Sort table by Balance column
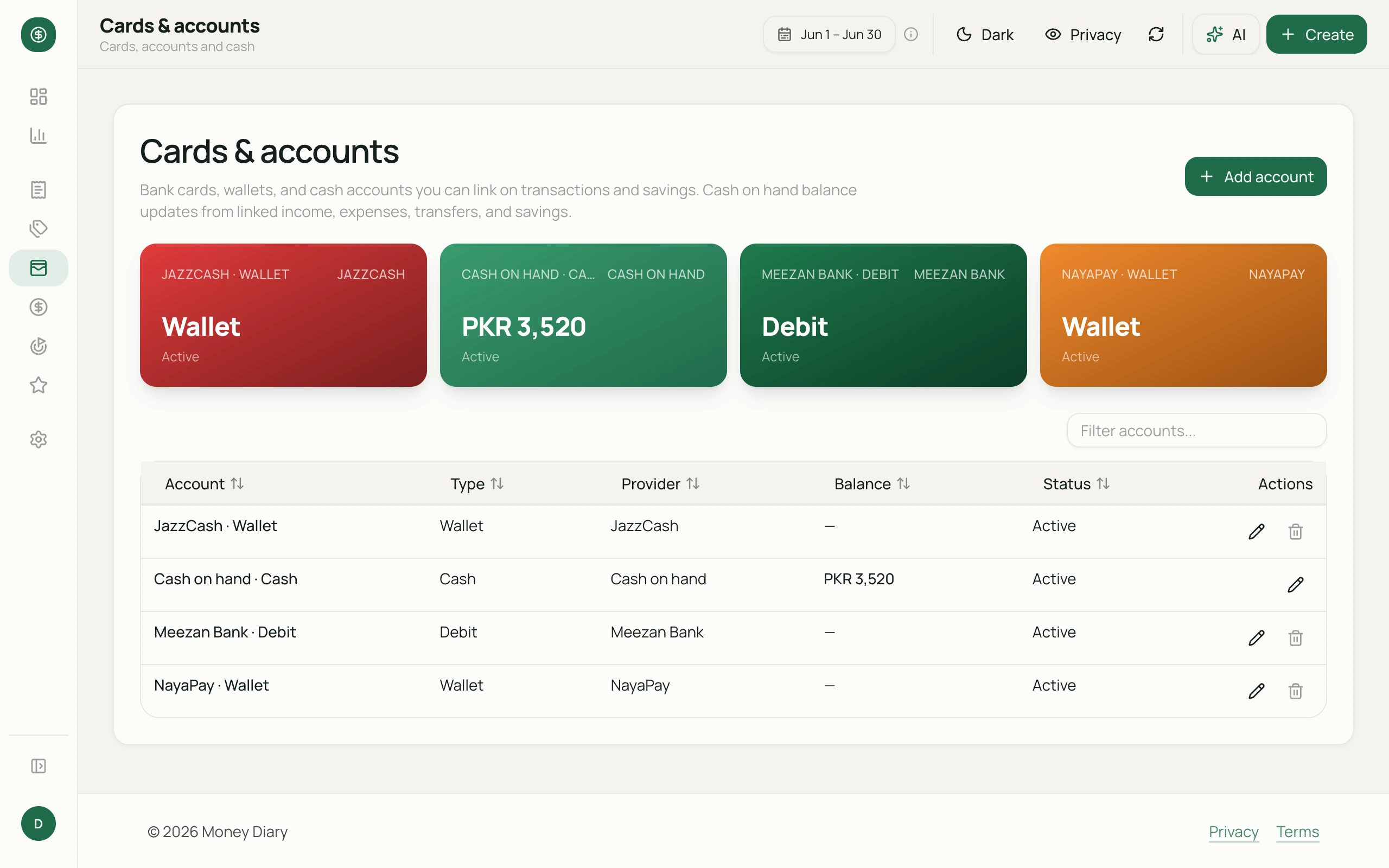The width and height of the screenshot is (1389, 868). [x=872, y=484]
